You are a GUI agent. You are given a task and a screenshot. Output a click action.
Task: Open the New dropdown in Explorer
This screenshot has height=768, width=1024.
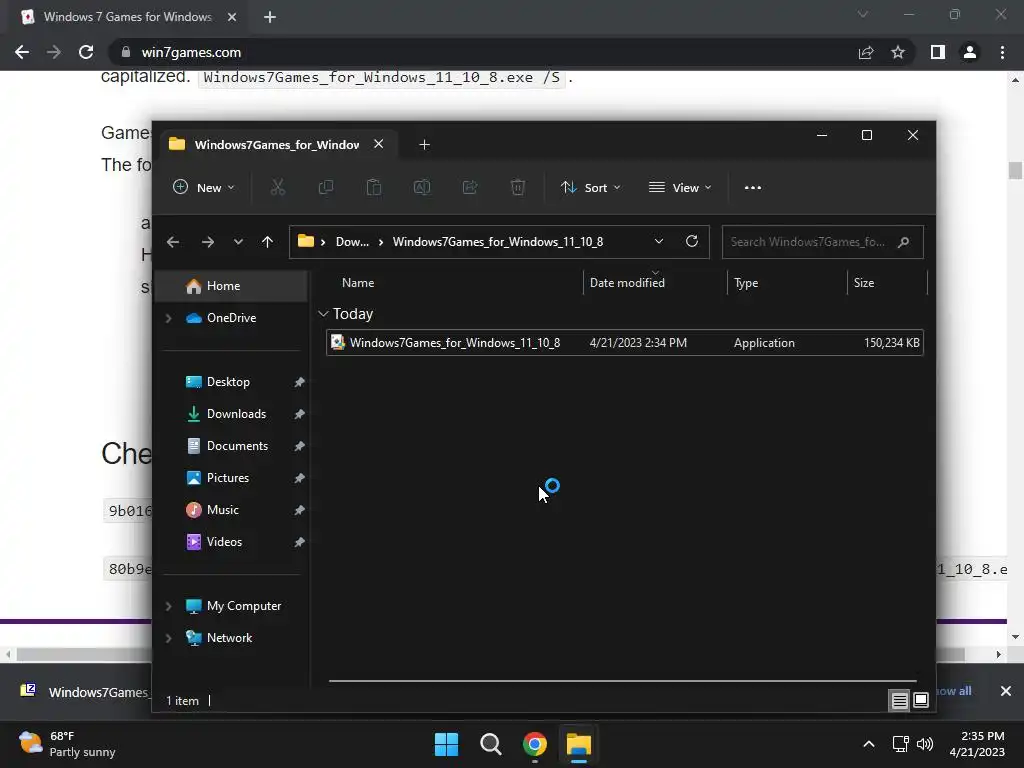203,187
